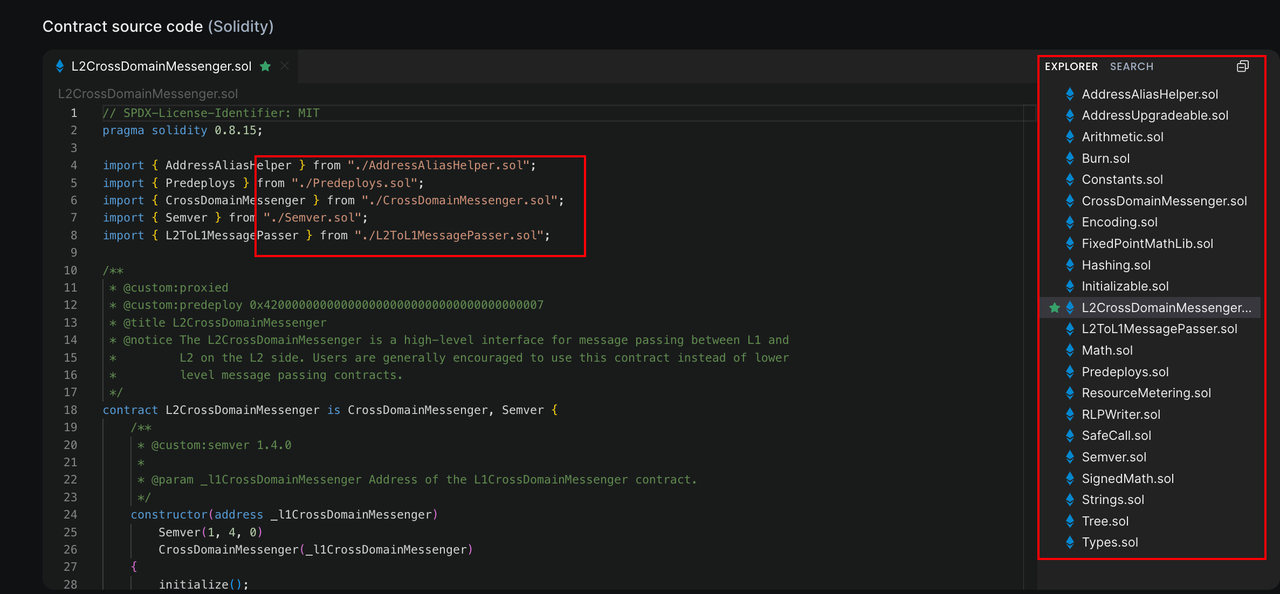Select the EXPLORER tab
1280x594 pixels.
pos(1071,67)
